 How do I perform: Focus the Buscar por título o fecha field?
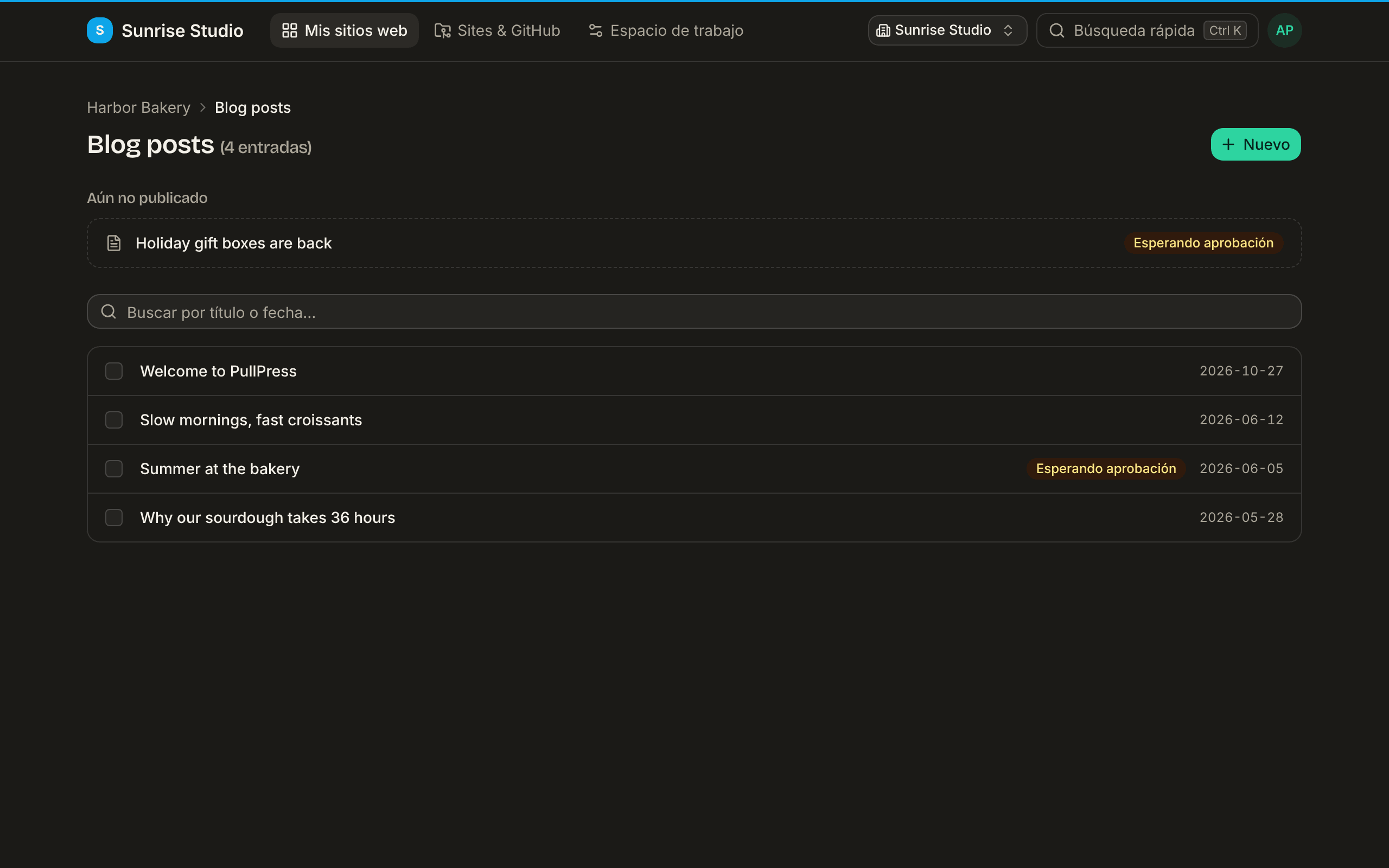point(694,312)
